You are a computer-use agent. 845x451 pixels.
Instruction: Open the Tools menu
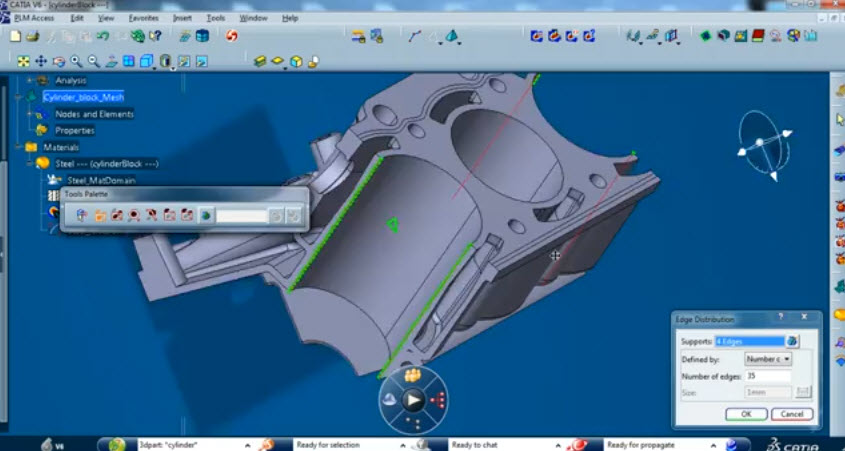216,18
